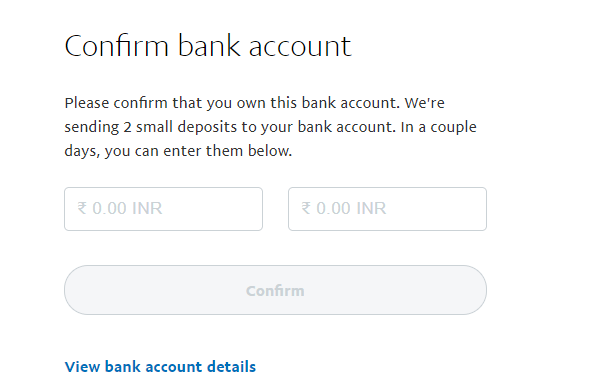Click the word 'bank' in the heading
The width and height of the screenshot is (607, 387).
[209, 46]
